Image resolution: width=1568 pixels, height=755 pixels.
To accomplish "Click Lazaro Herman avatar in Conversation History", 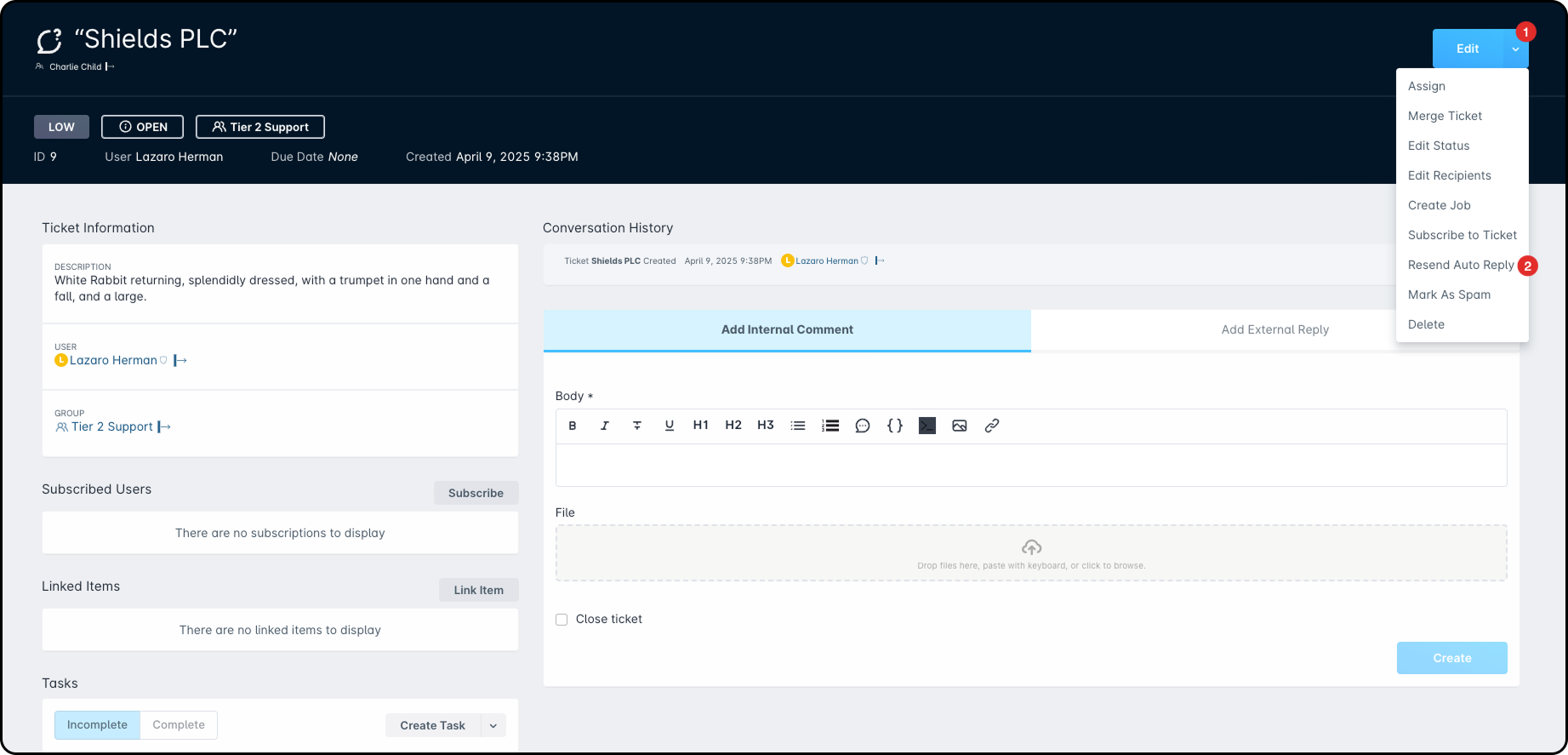I will 787,260.
